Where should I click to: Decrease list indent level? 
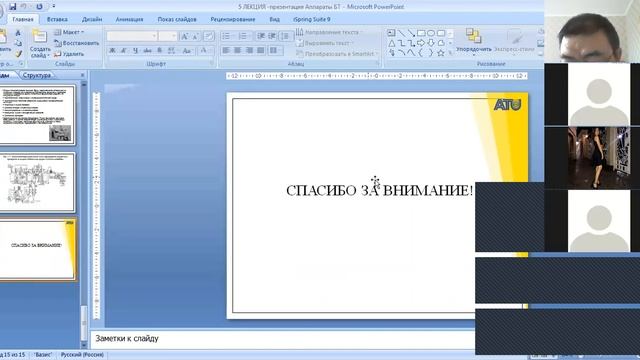261,36
